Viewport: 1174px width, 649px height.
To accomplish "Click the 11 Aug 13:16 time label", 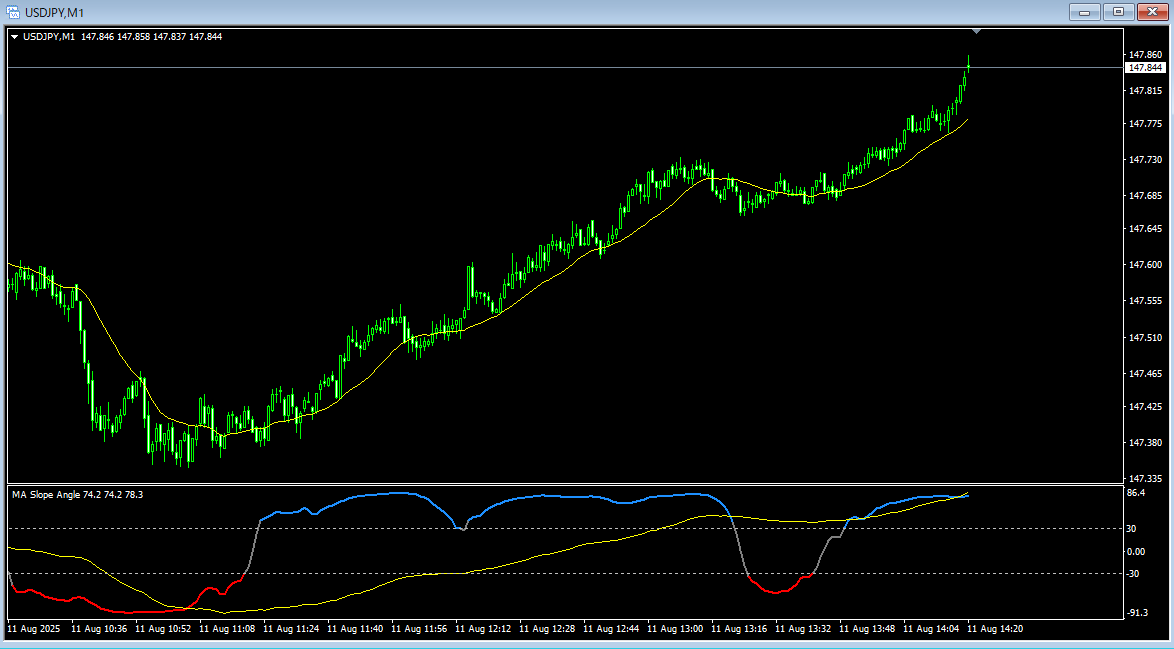I will point(740,630).
